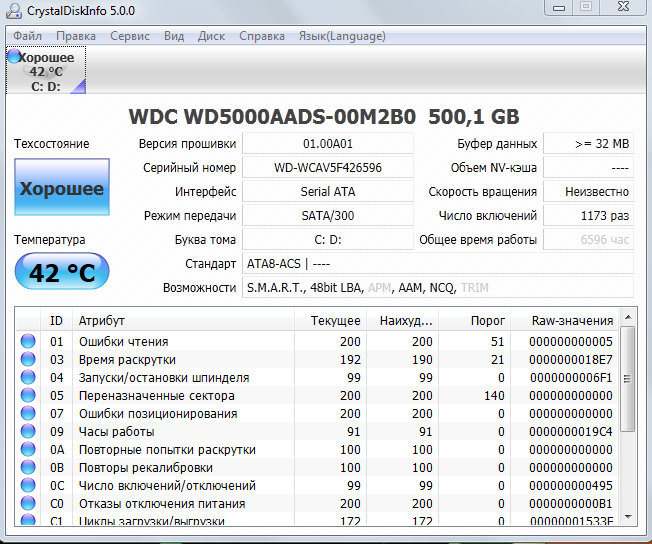This screenshot has height=544, width=652.
Task: Click status orb for Число включений/отключений row
Action: pos(28,485)
